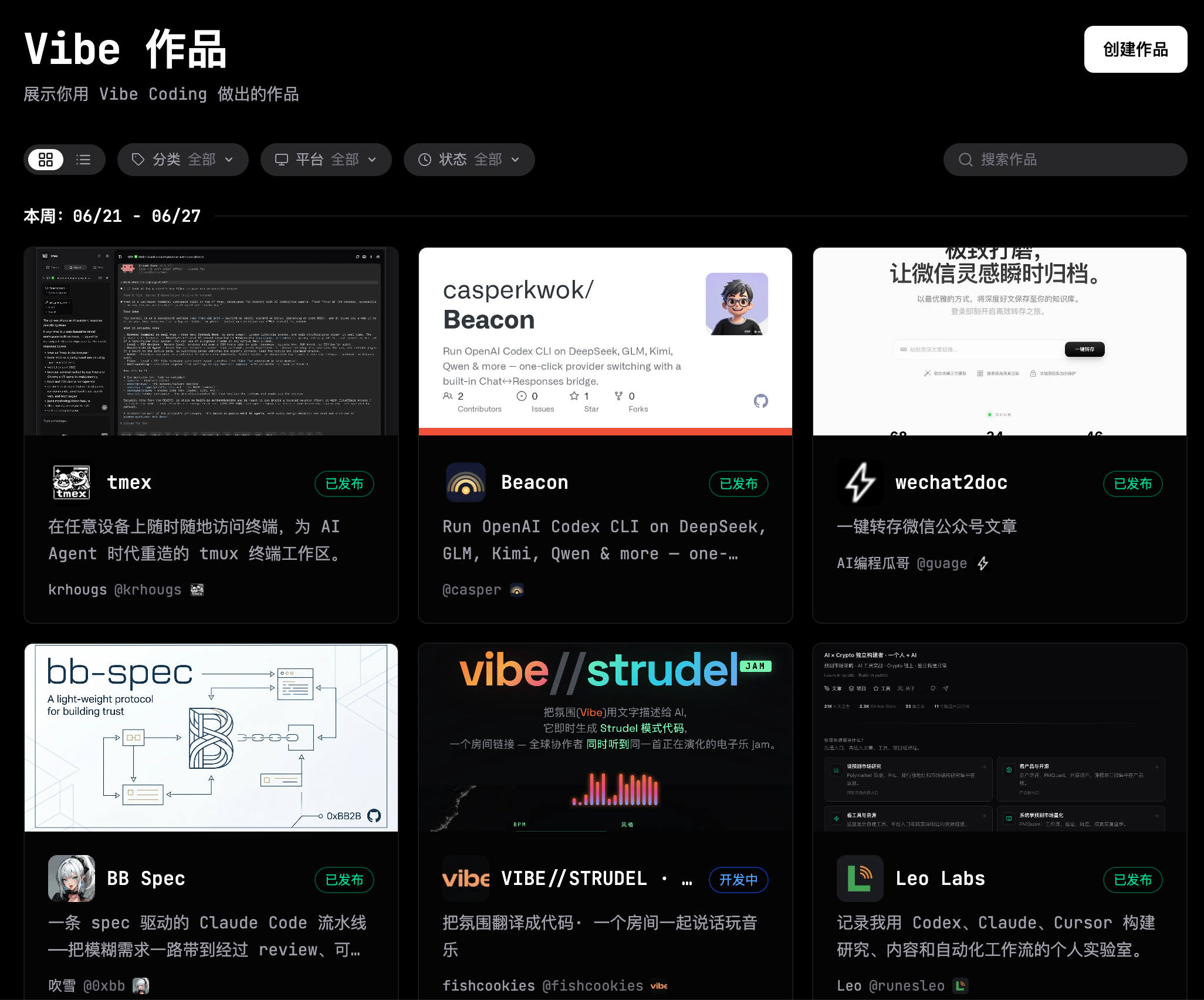The width and height of the screenshot is (1204, 1000).
Task: Click the casperkwok avatar in Beacon preview
Action: coord(737,304)
